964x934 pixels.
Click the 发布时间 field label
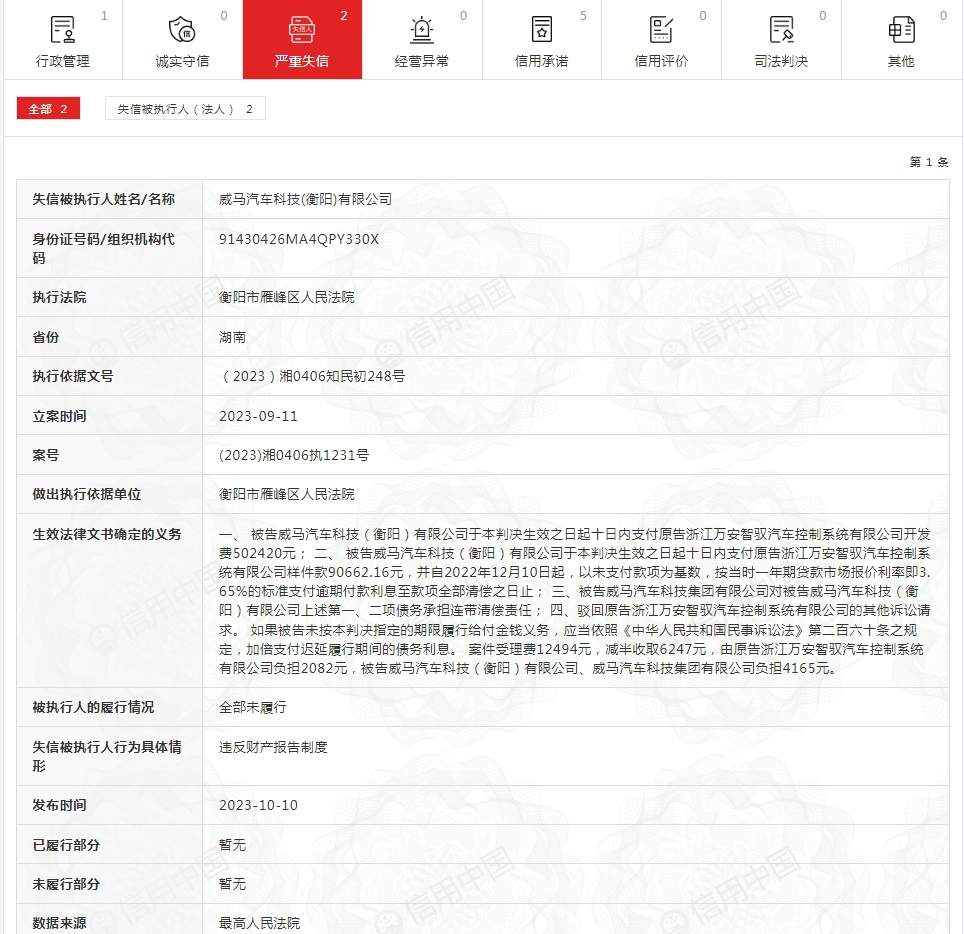[x=59, y=805]
